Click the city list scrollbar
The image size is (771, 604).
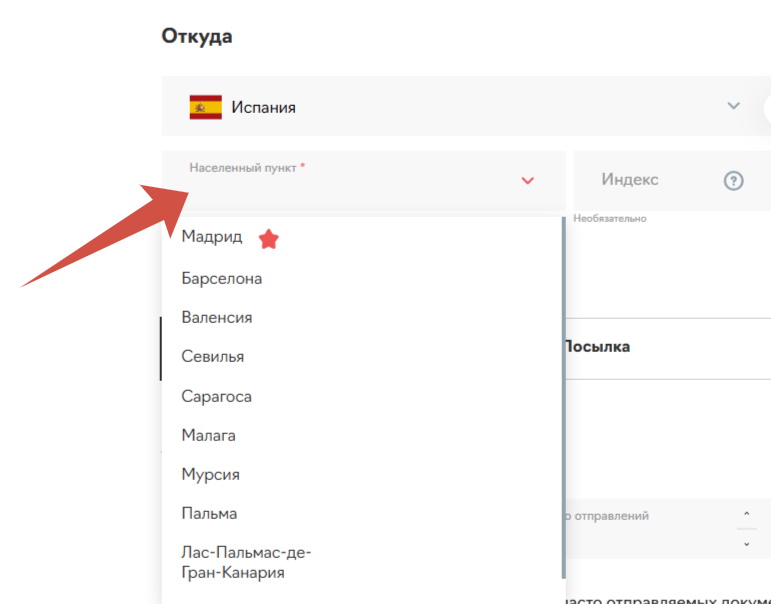(563, 400)
